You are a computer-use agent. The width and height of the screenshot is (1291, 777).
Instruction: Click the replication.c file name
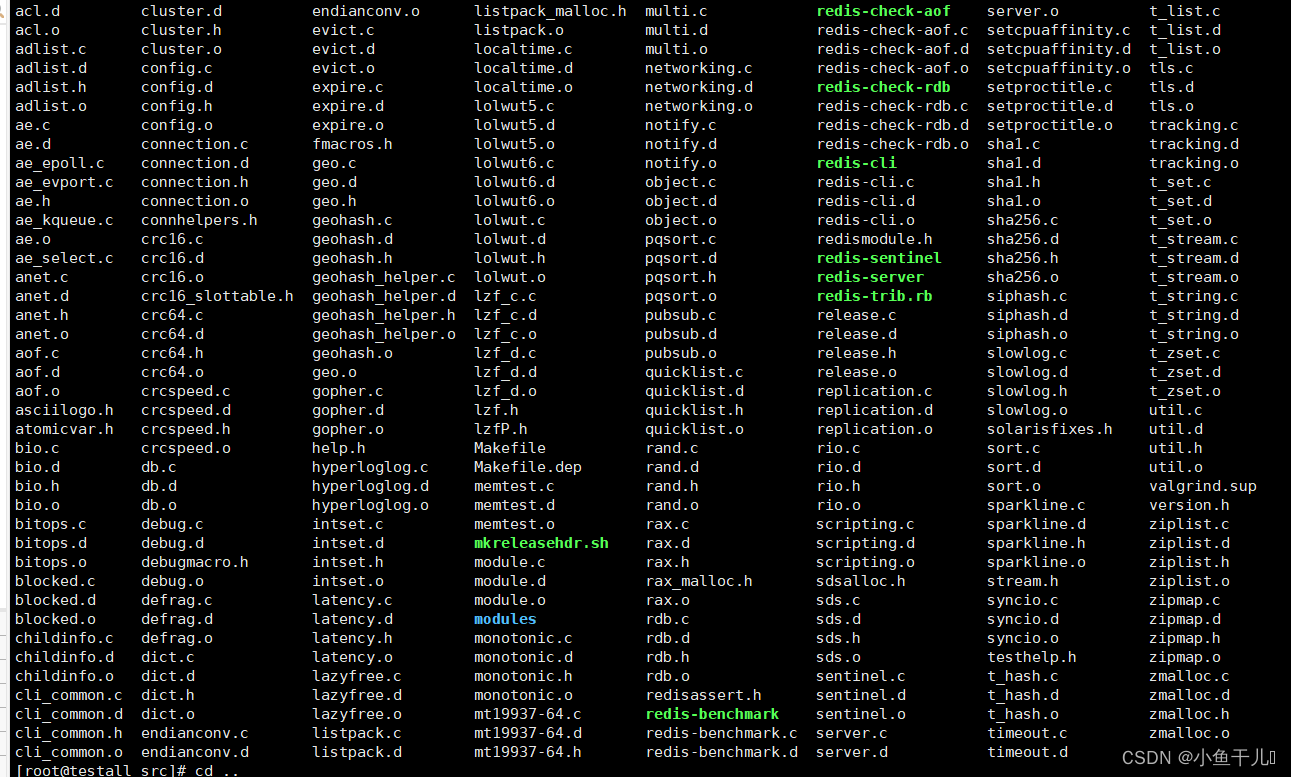click(x=874, y=391)
